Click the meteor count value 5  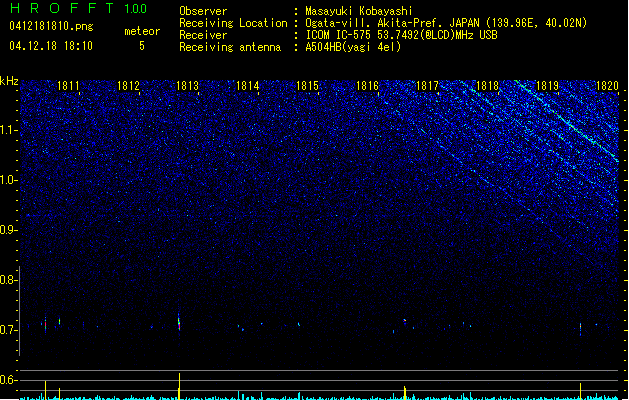[142, 46]
